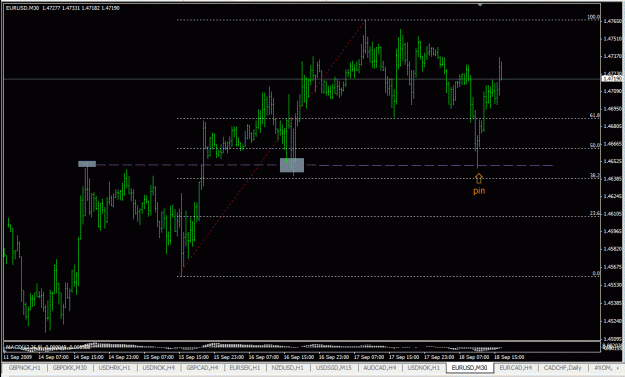Screen dimensions: 625x377
Task: Click the highlighted current price 1.47190 label
Action: pos(613,79)
